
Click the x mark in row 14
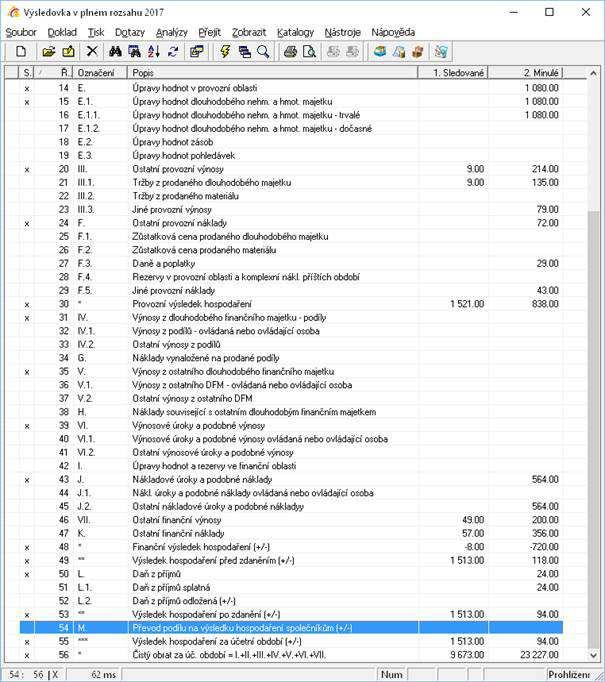(x=27, y=89)
